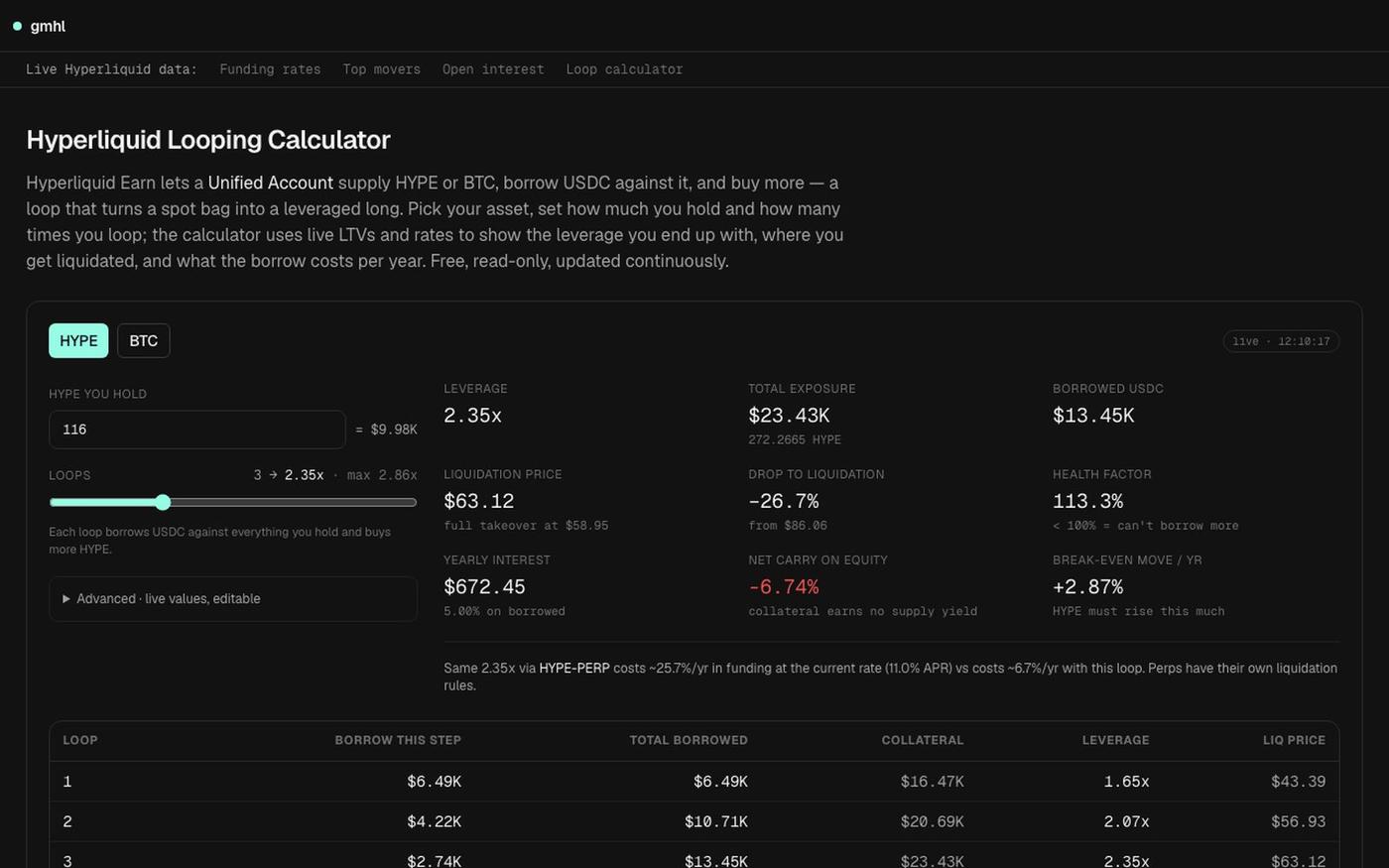
Task: Open Loop calculator nav link
Action: pyautogui.click(x=624, y=69)
